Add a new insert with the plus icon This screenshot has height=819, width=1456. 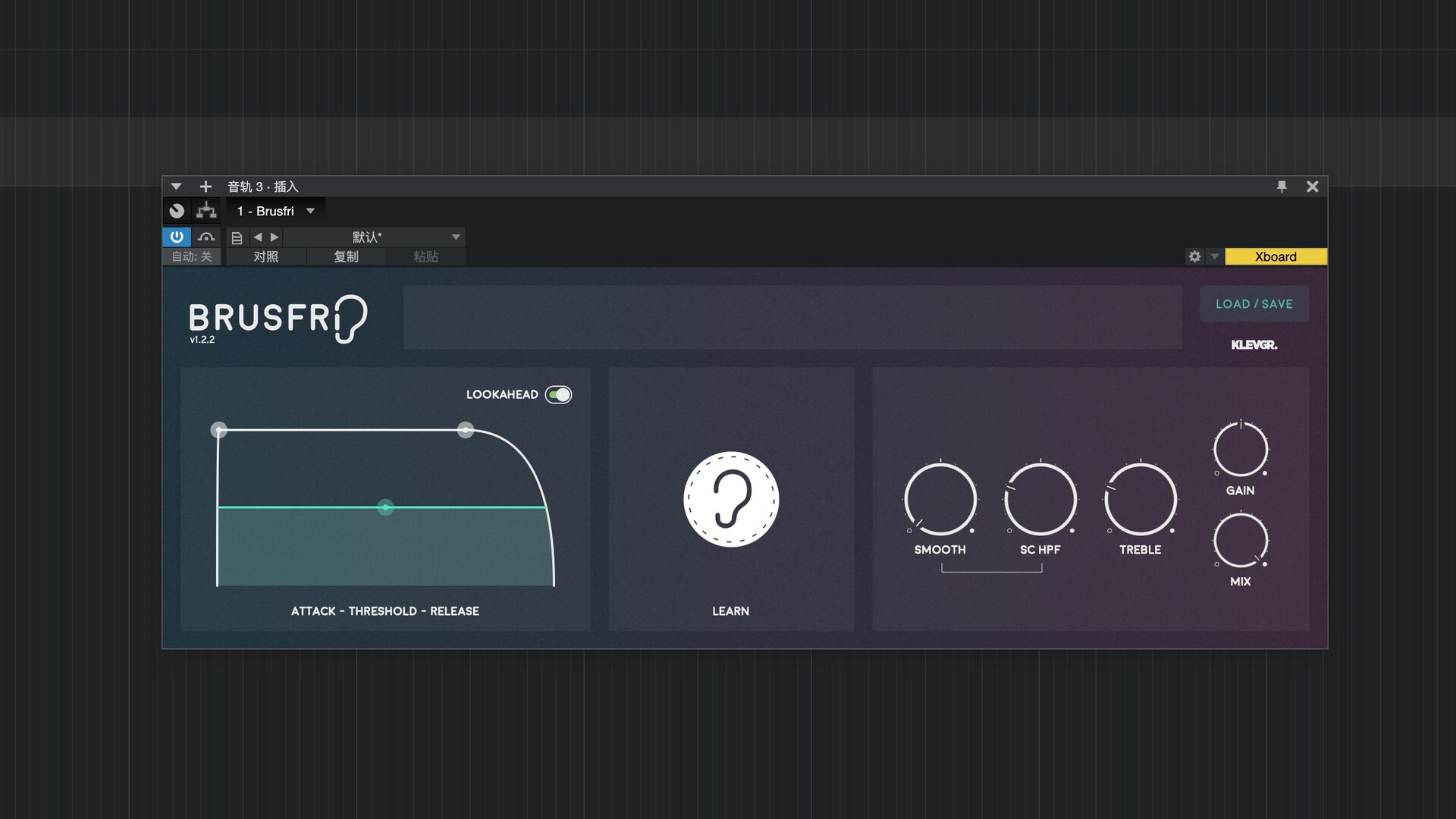(206, 187)
